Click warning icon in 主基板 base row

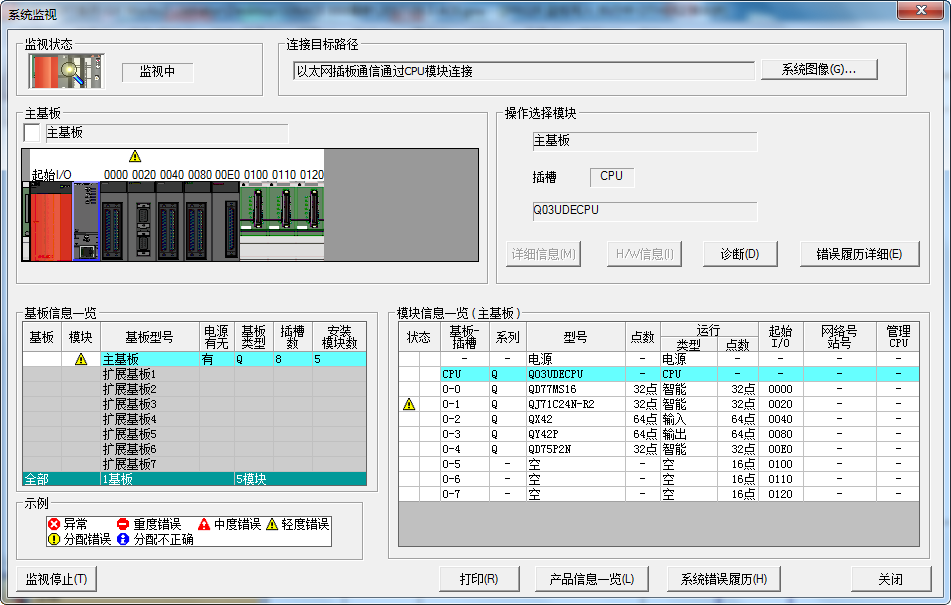[81, 359]
